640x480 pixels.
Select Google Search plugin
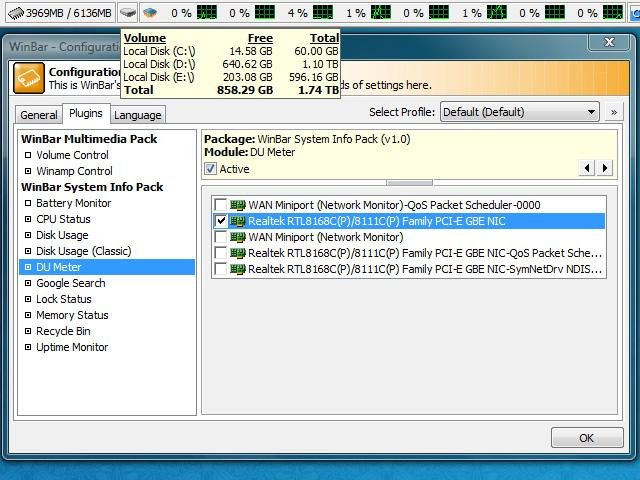tap(71, 283)
